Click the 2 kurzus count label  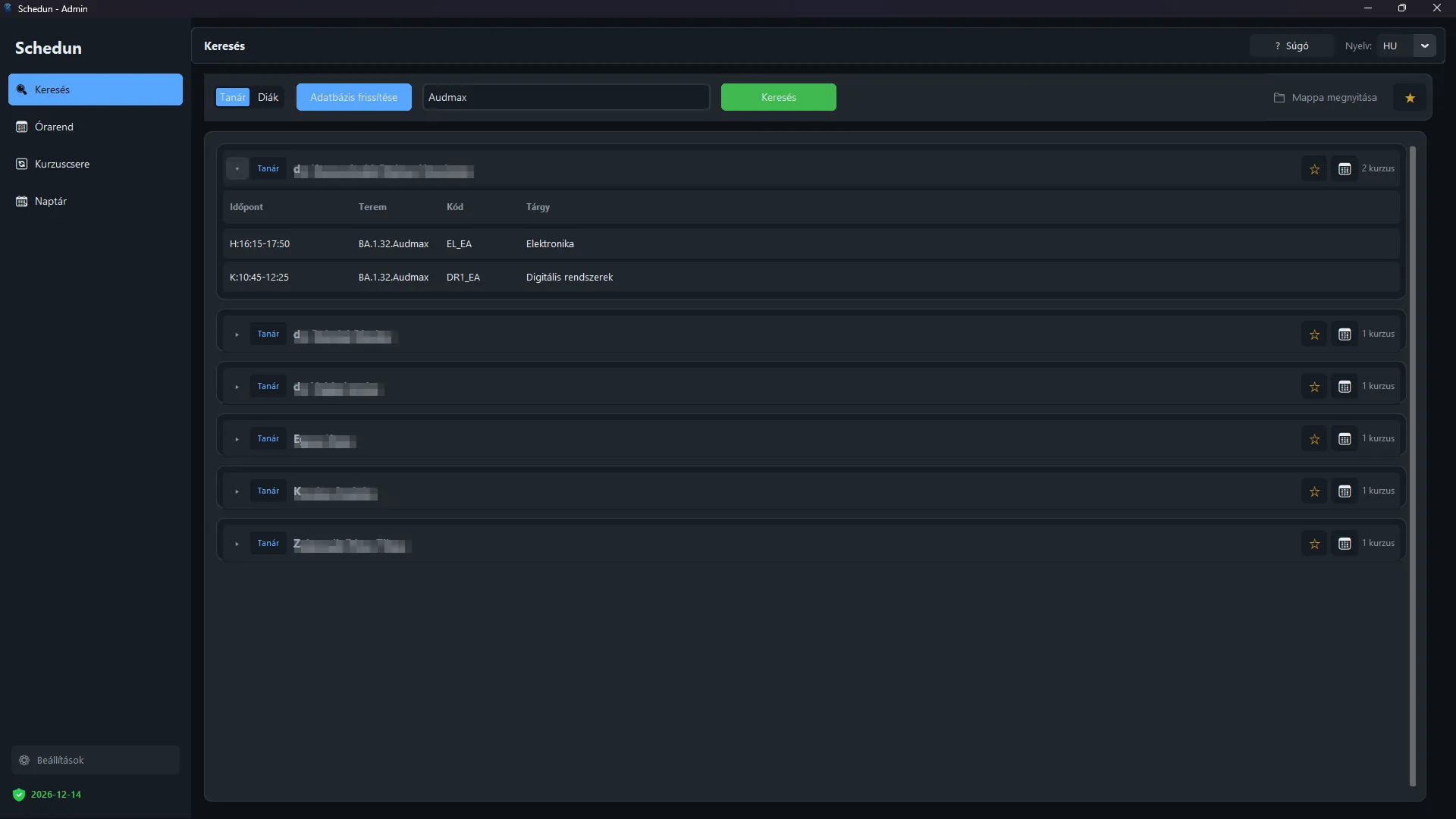(1377, 168)
